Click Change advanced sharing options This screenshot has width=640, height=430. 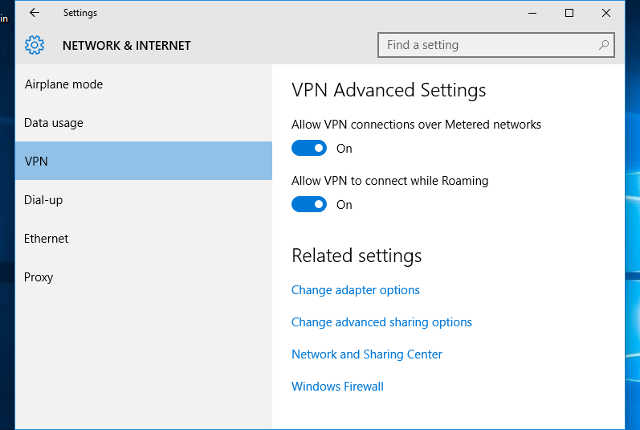click(381, 322)
